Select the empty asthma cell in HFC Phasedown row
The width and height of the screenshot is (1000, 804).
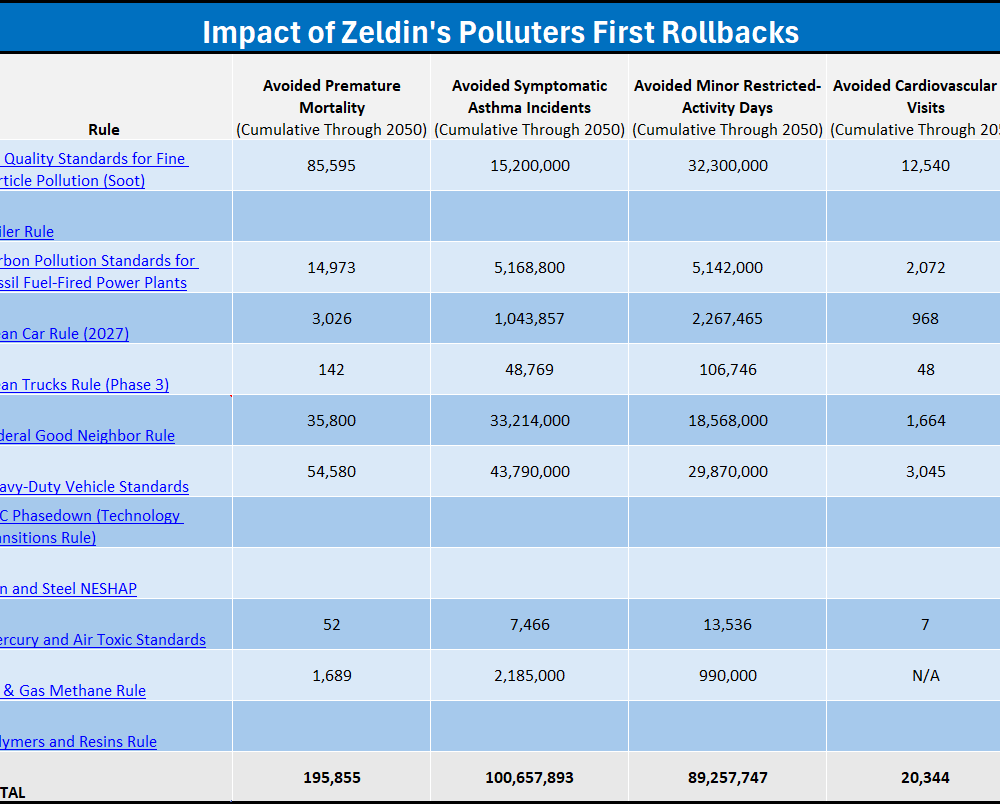[529, 522]
